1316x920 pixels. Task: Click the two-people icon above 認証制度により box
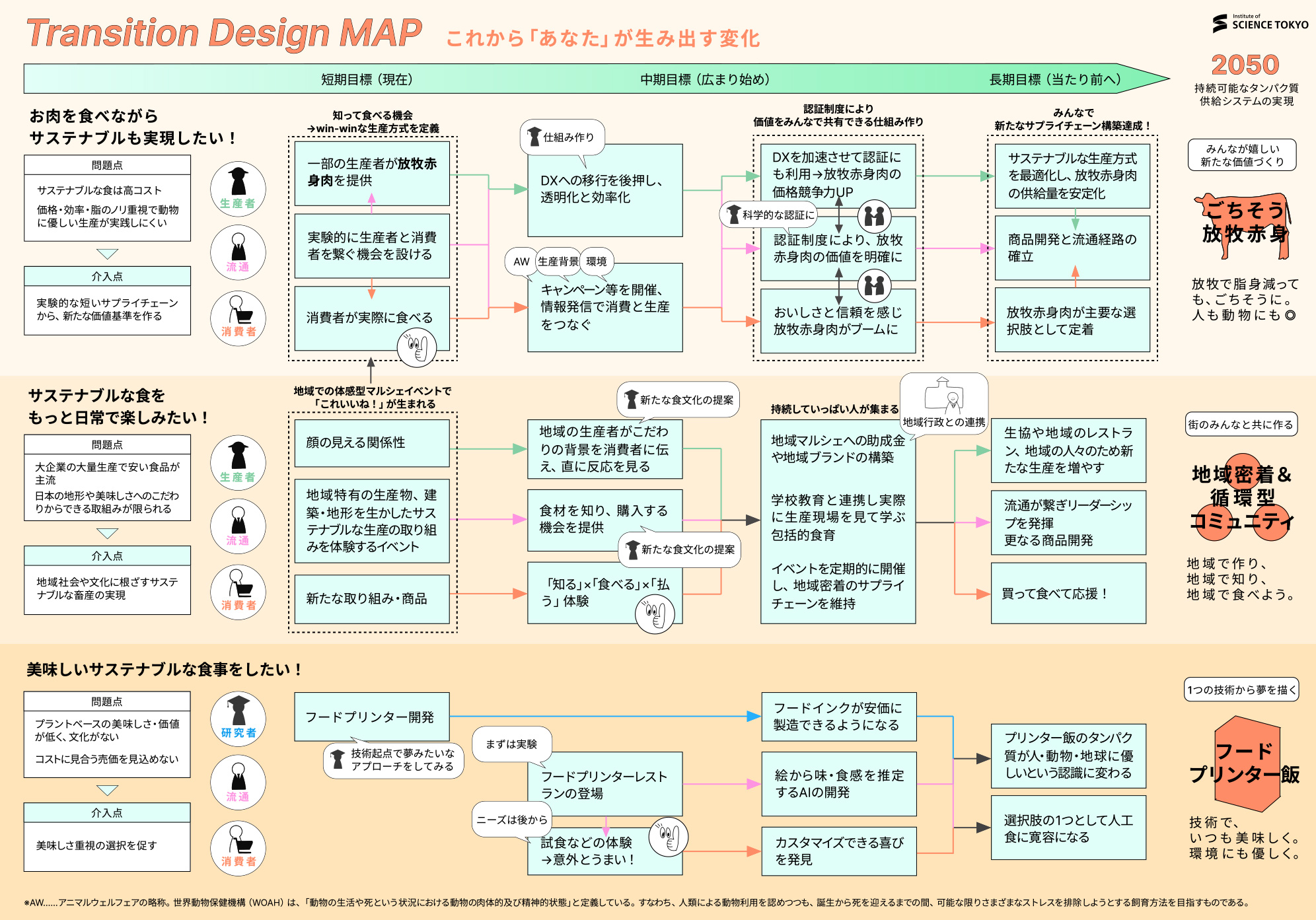click(x=874, y=215)
